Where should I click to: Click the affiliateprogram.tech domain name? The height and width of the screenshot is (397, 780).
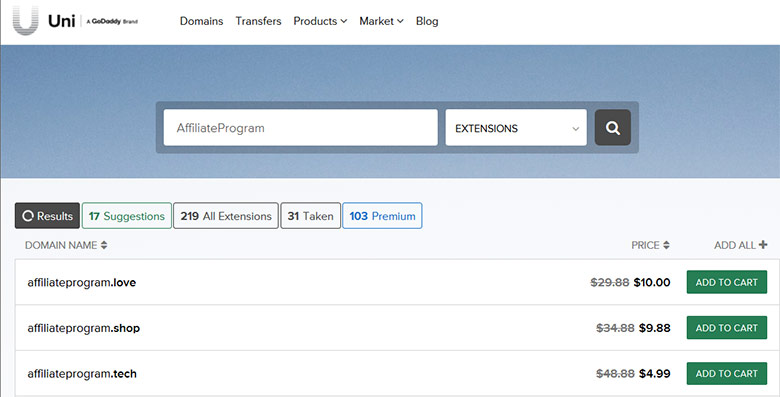82,374
